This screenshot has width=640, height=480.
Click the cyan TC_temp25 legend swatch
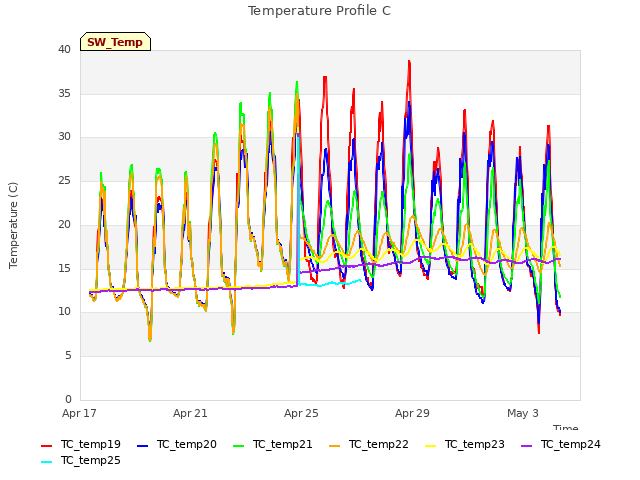pyautogui.click(x=47, y=462)
